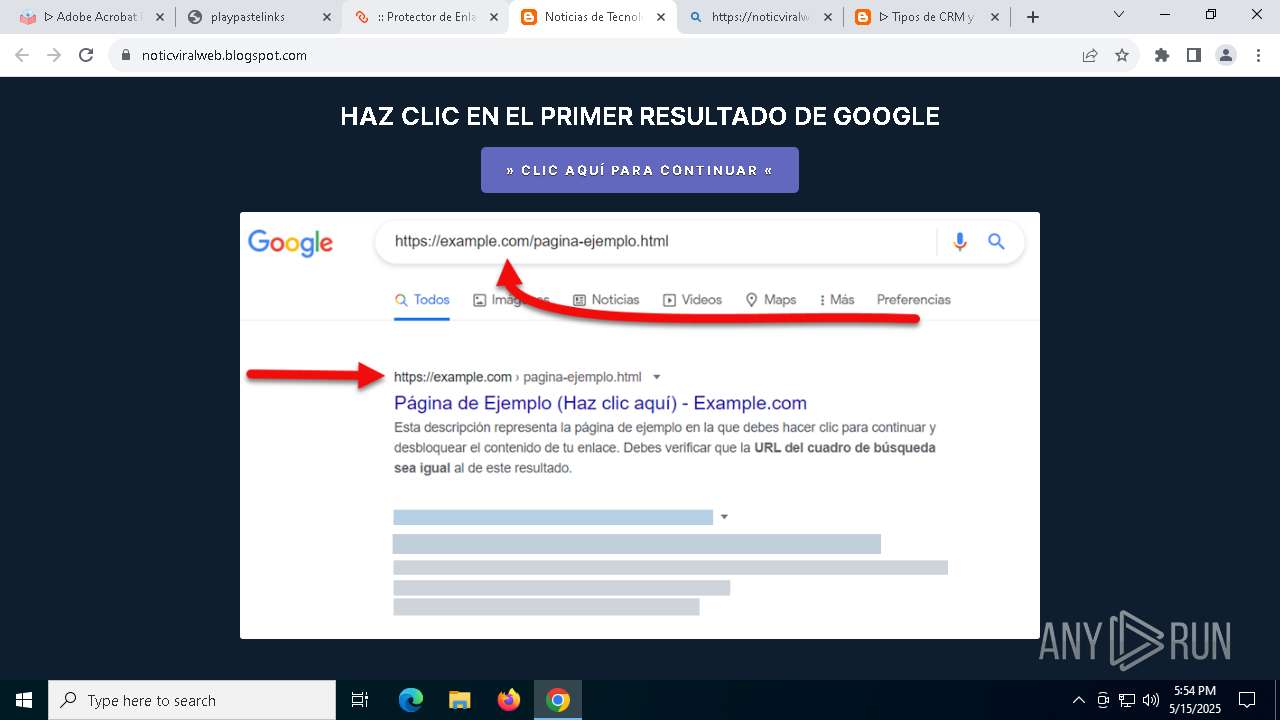Open the notifications action center icon
Viewport: 1280px width, 720px height.
coord(1247,700)
